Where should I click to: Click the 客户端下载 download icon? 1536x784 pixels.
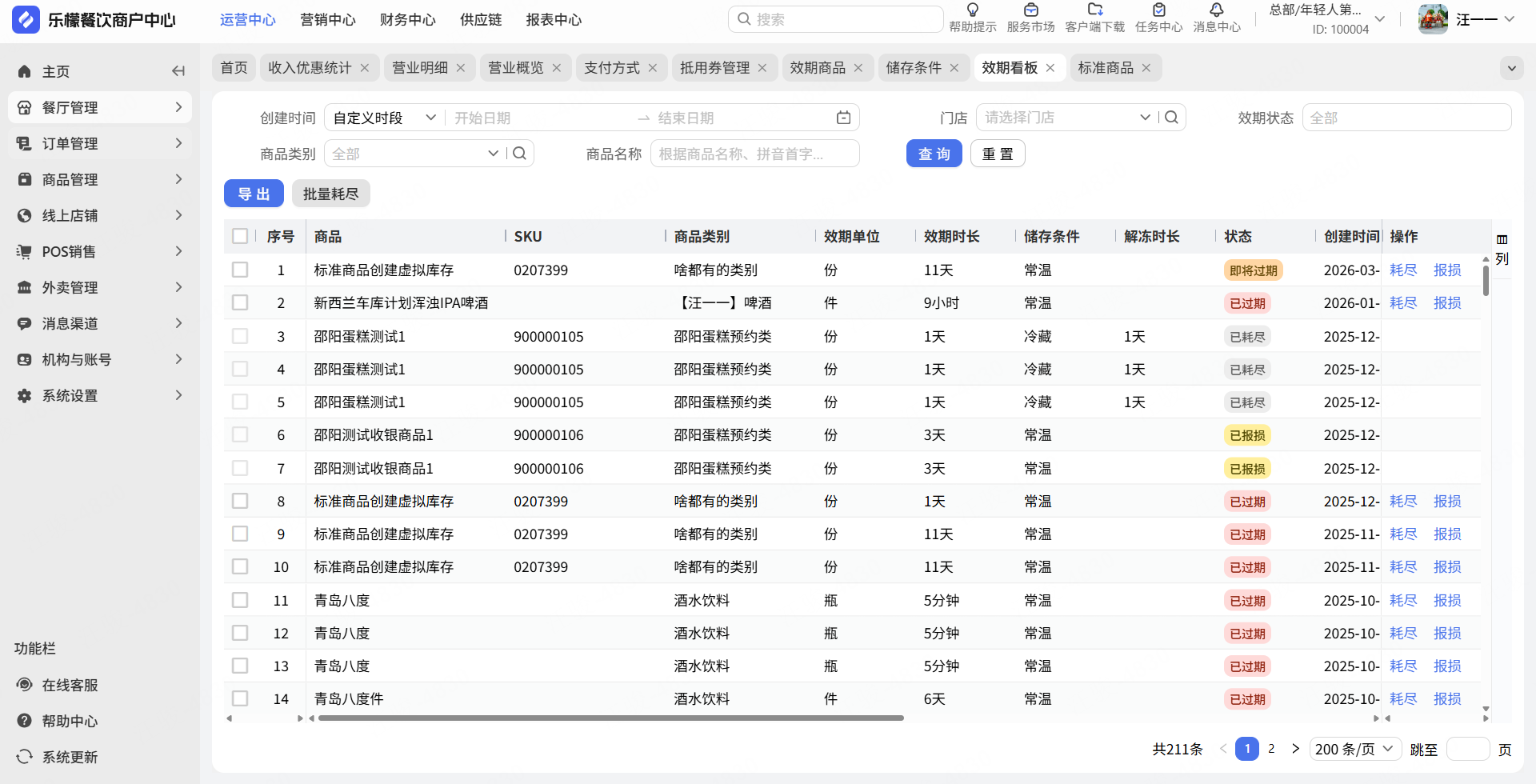coord(1094,11)
